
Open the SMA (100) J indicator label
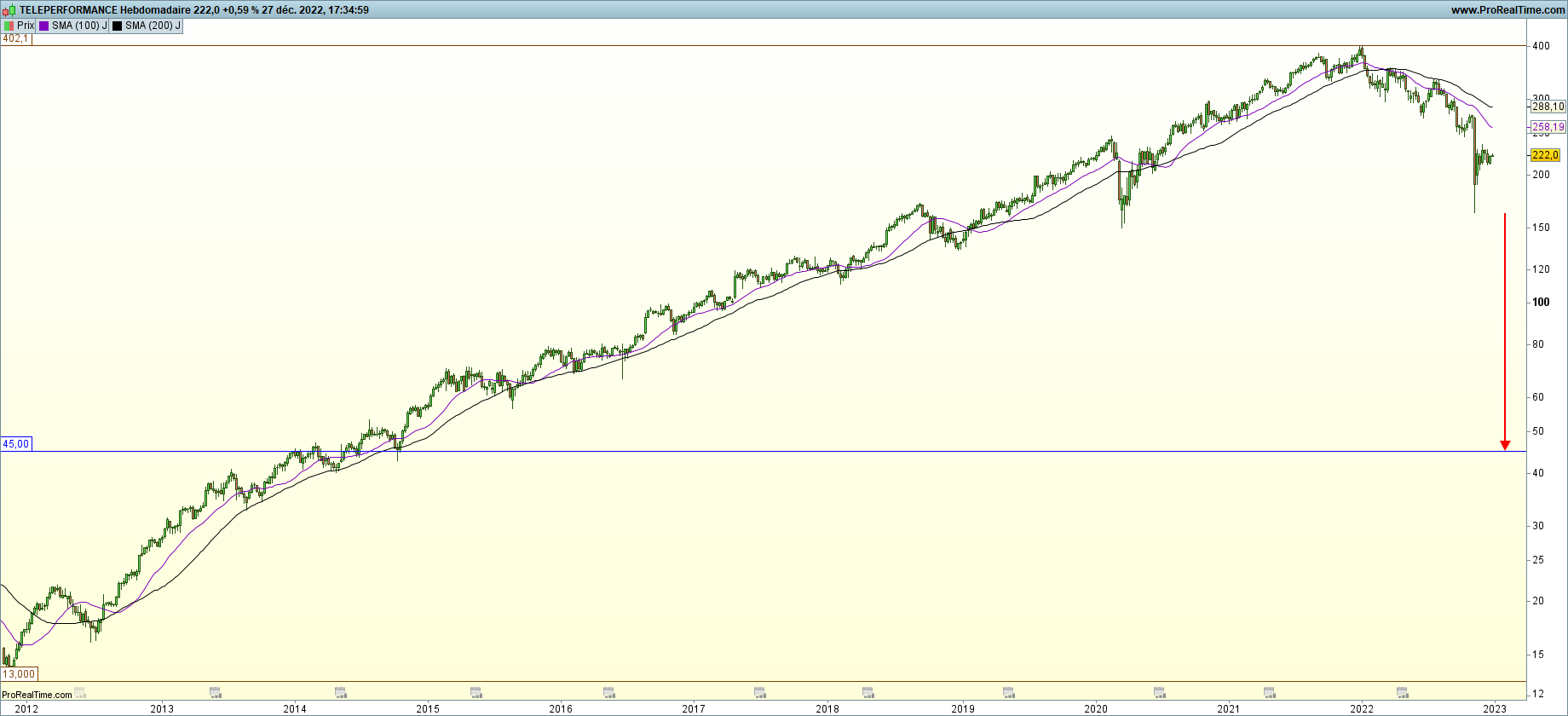pos(79,26)
